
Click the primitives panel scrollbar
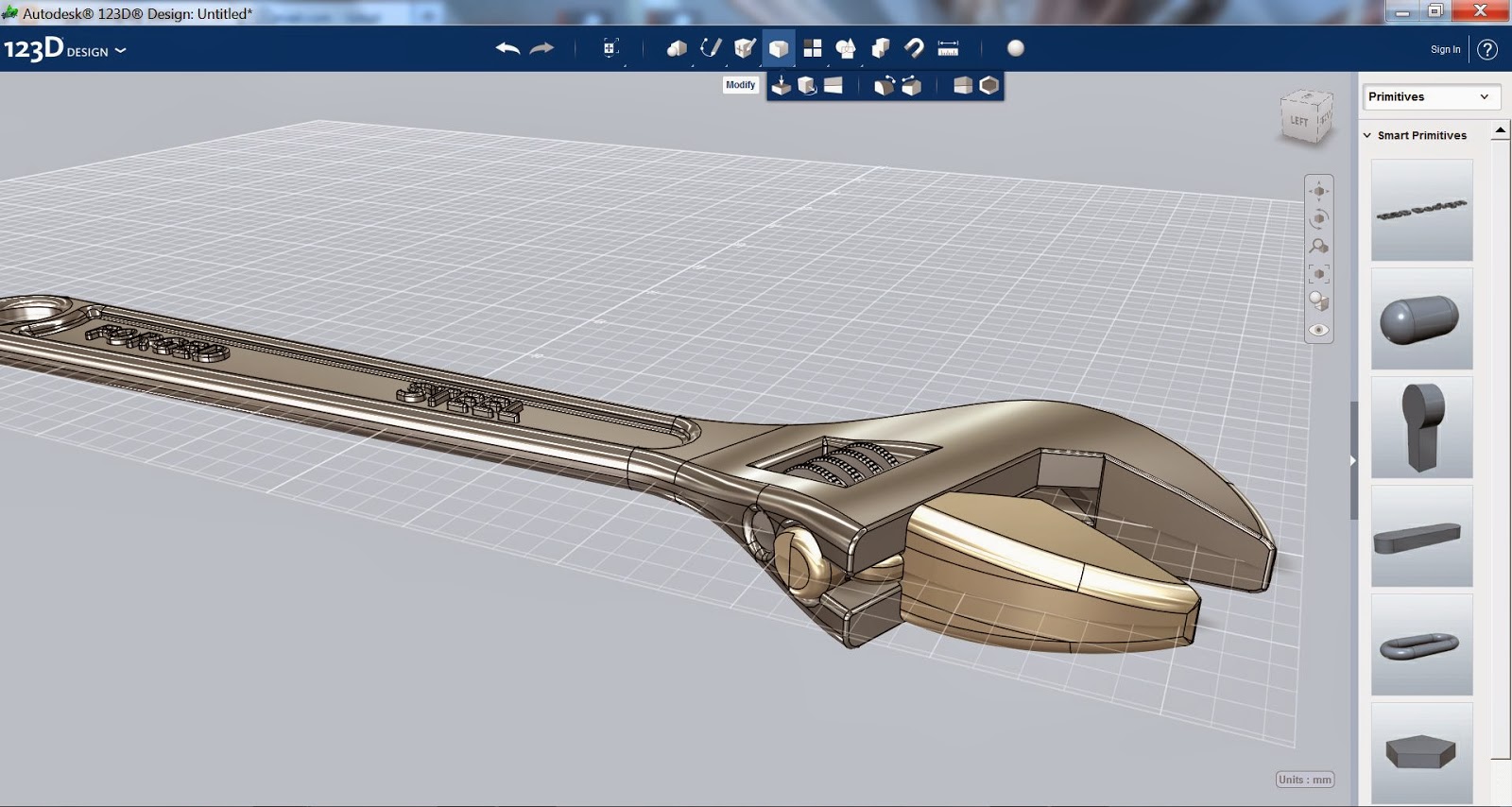tap(1501, 449)
